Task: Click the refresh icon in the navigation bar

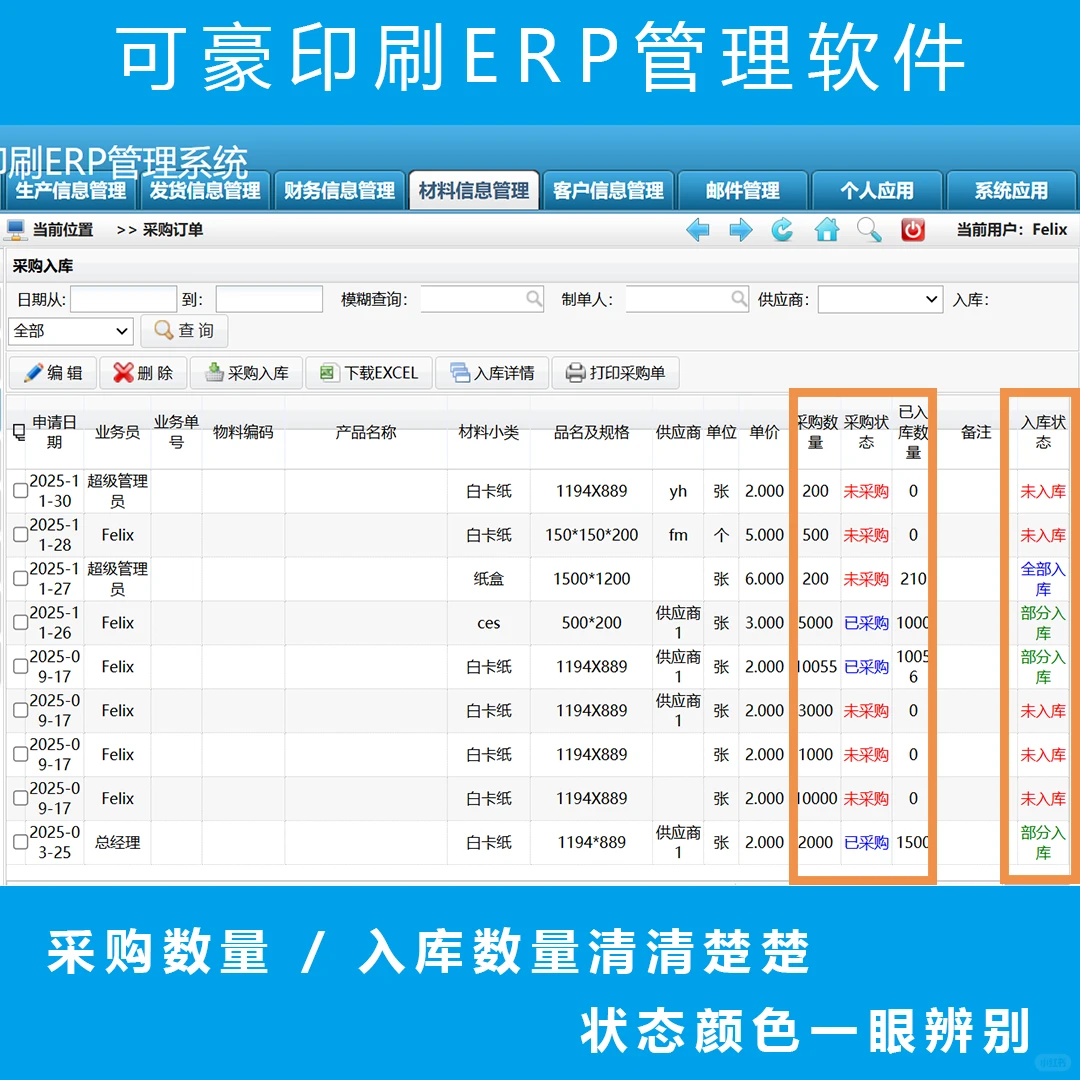Action: 782,230
